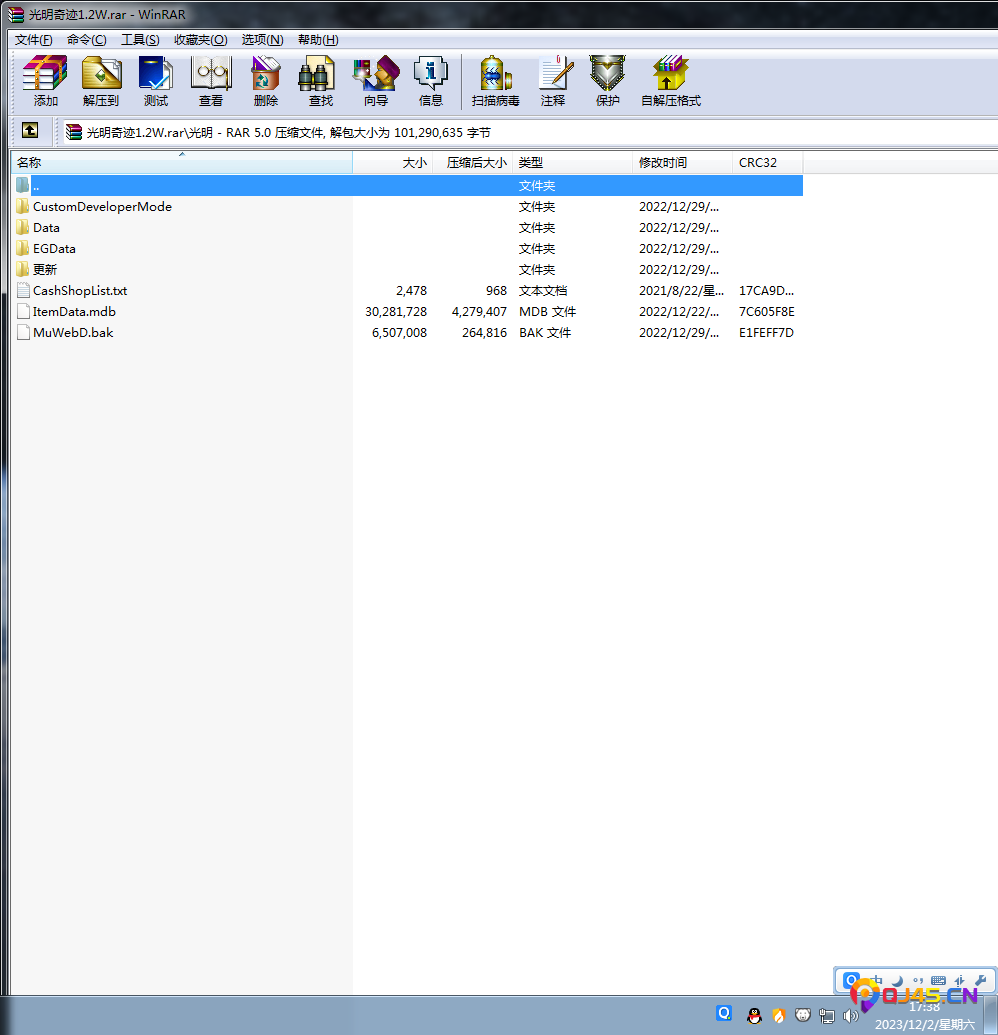Run the 测试 (Test) archive tool

click(x=156, y=81)
